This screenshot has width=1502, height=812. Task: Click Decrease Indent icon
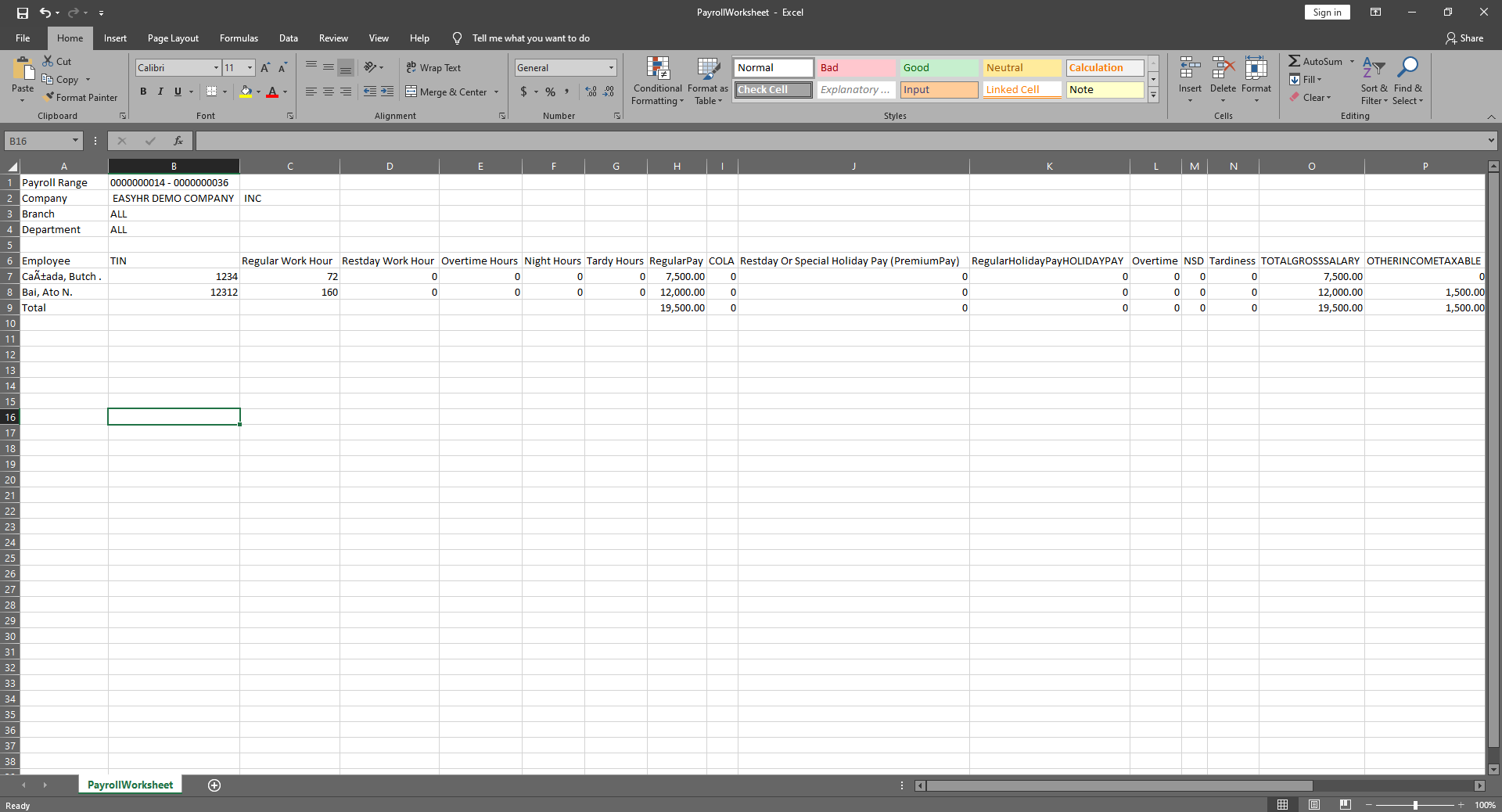[x=370, y=92]
